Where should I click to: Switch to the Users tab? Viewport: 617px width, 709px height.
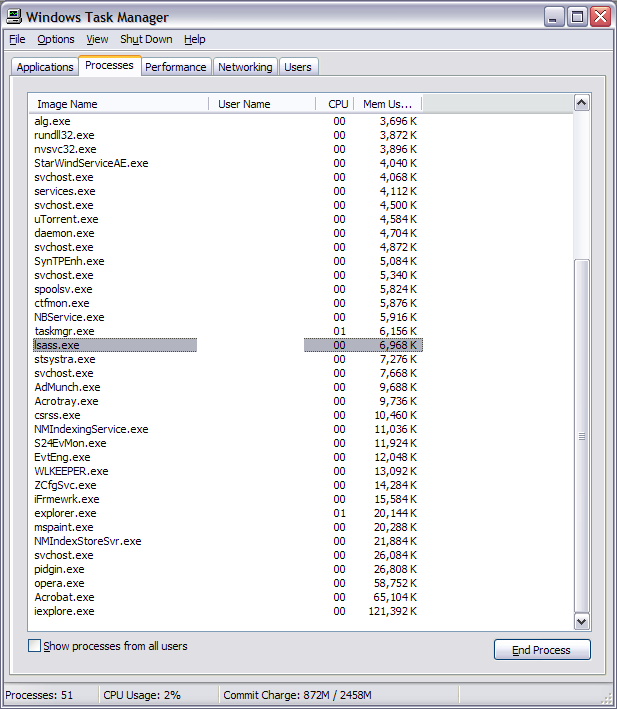(x=298, y=67)
